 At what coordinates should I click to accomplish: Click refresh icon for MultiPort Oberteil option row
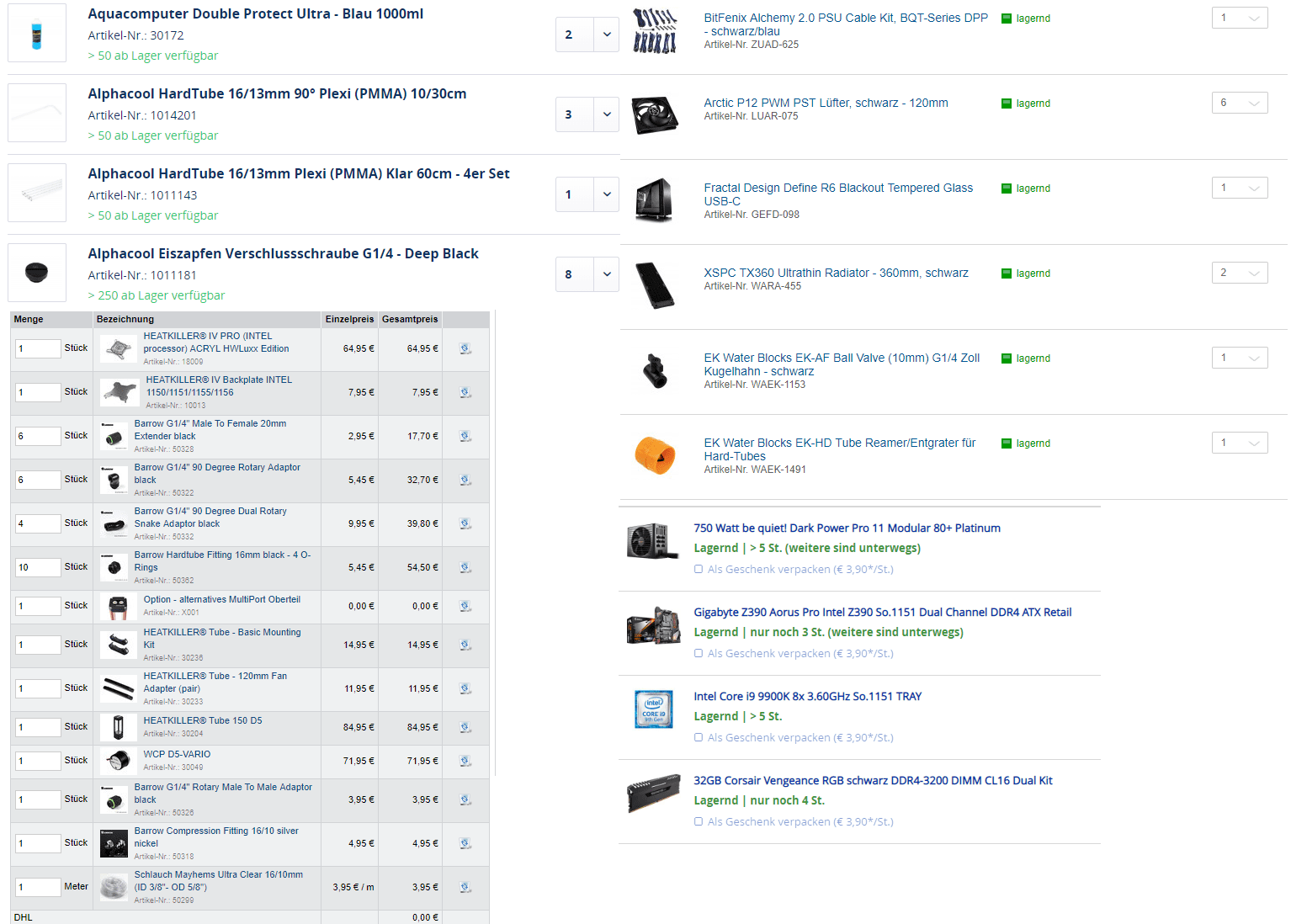tap(465, 606)
